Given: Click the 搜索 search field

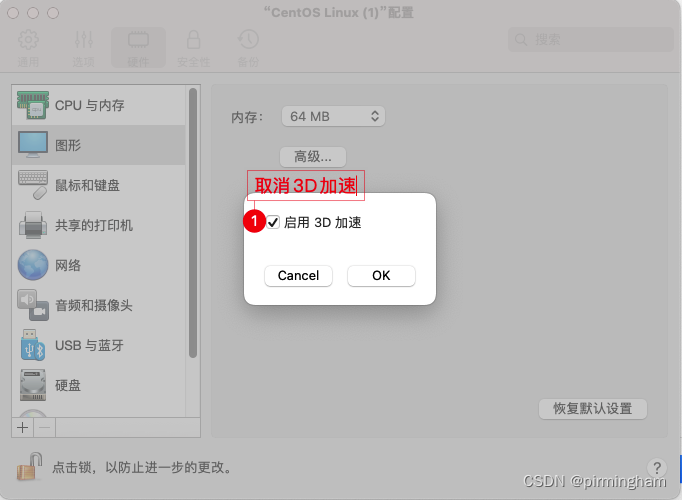Looking at the screenshot, I should [591, 40].
